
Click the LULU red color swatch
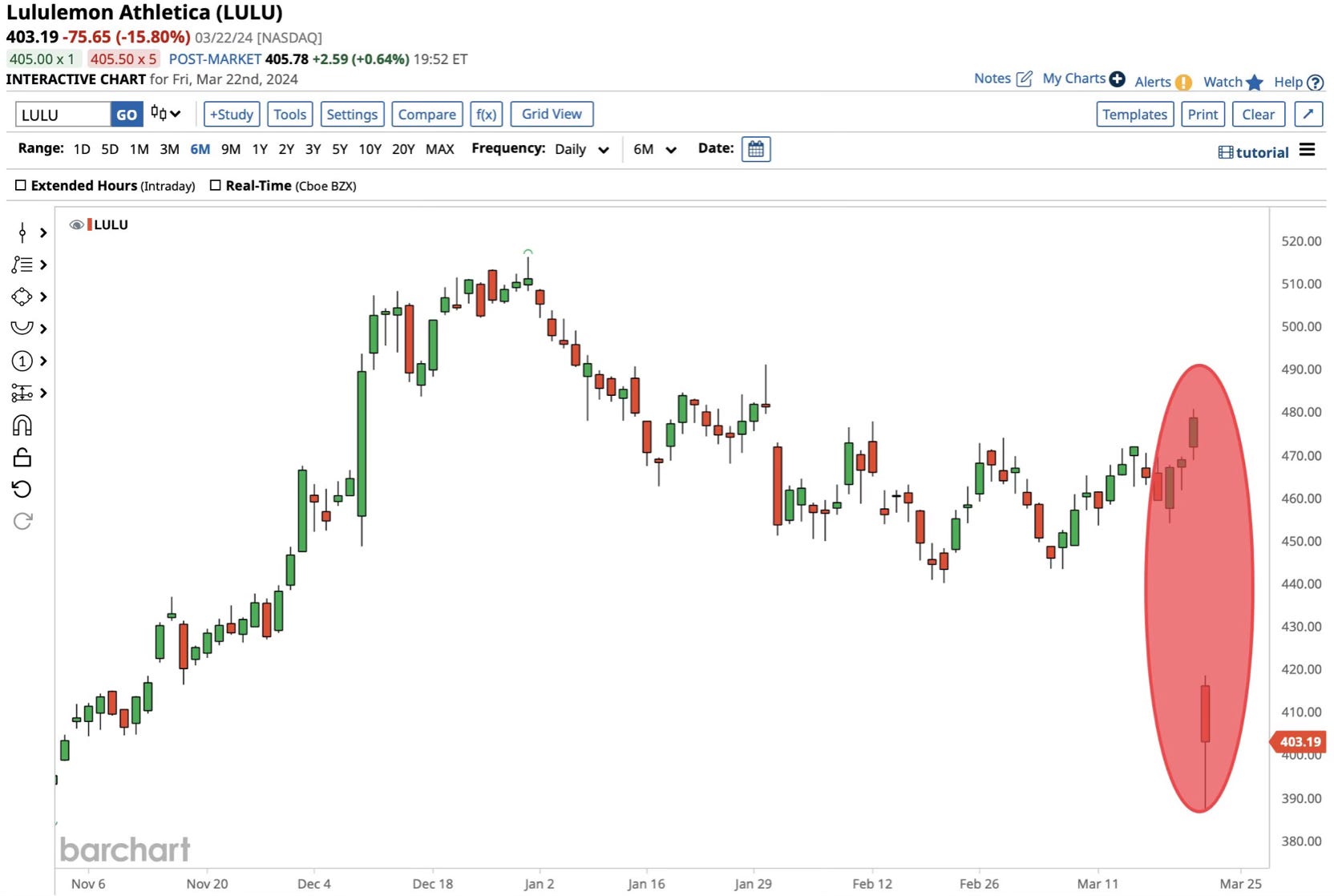(x=90, y=224)
